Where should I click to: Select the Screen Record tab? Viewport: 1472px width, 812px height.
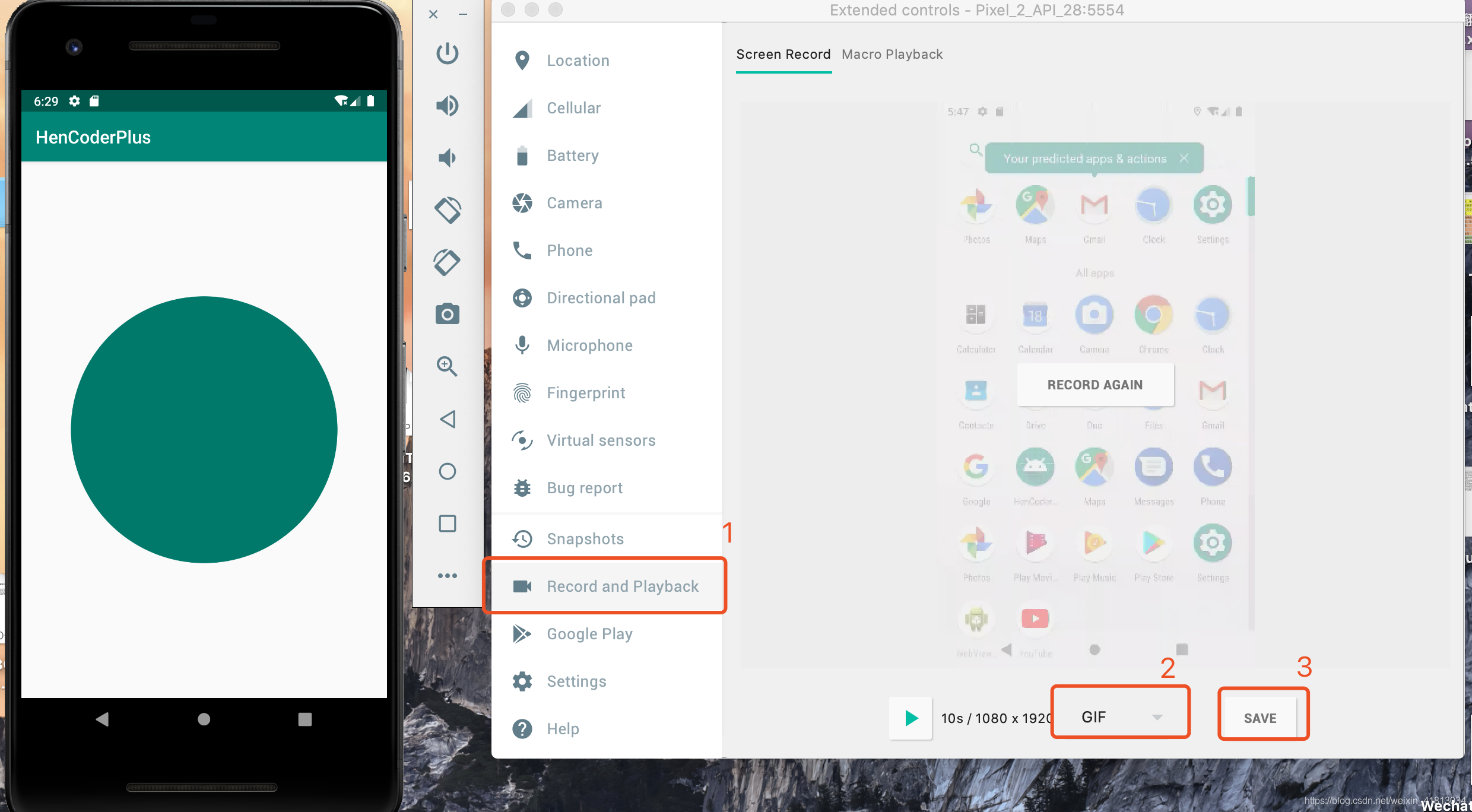pyautogui.click(x=783, y=55)
